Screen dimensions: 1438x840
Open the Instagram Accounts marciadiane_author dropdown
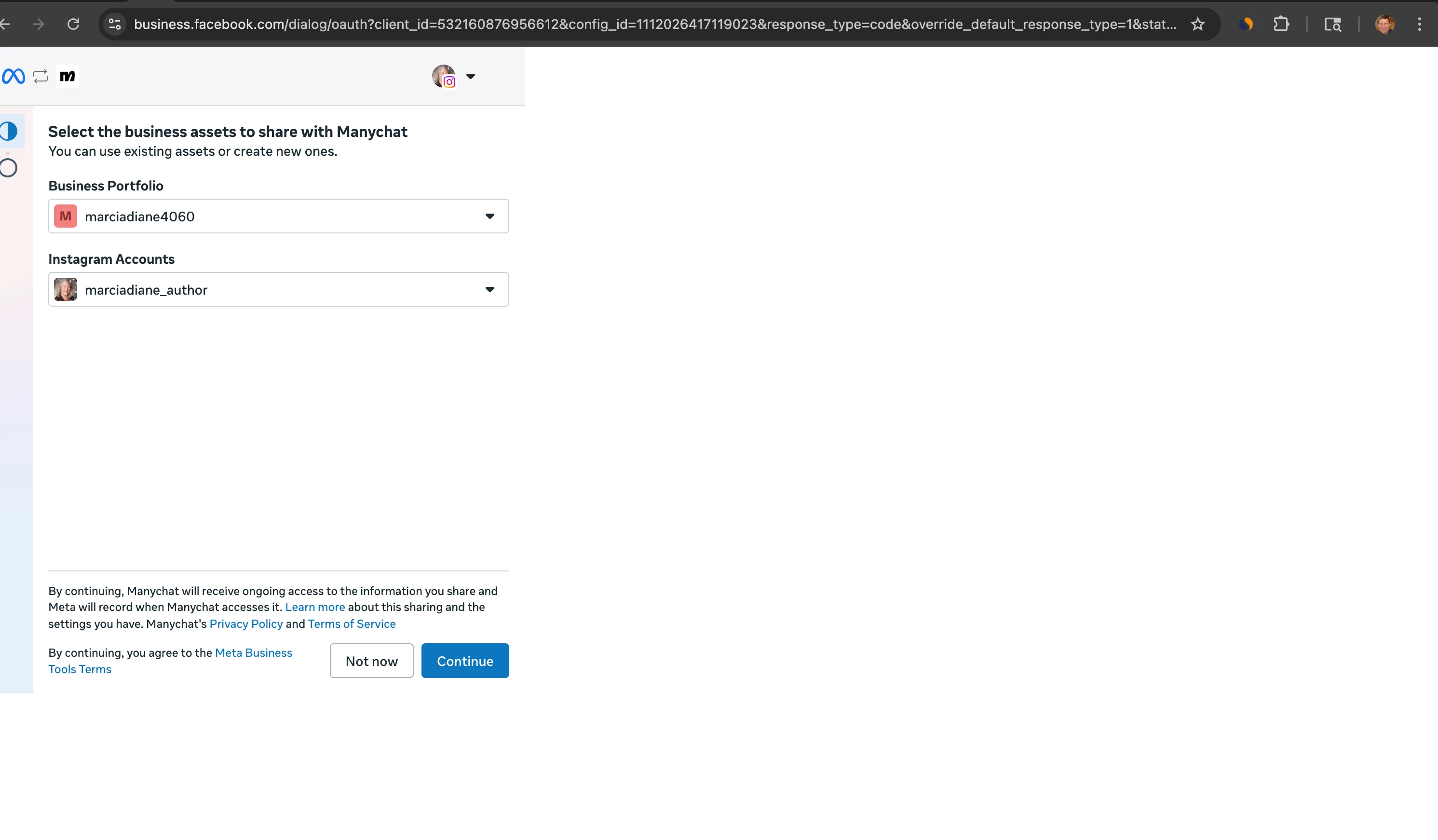278,289
